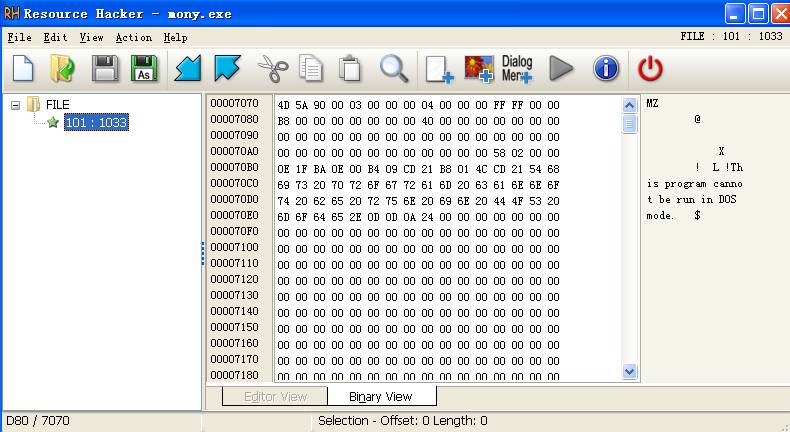
Task: Open Find with the magnifying glass
Action: [x=394, y=69]
